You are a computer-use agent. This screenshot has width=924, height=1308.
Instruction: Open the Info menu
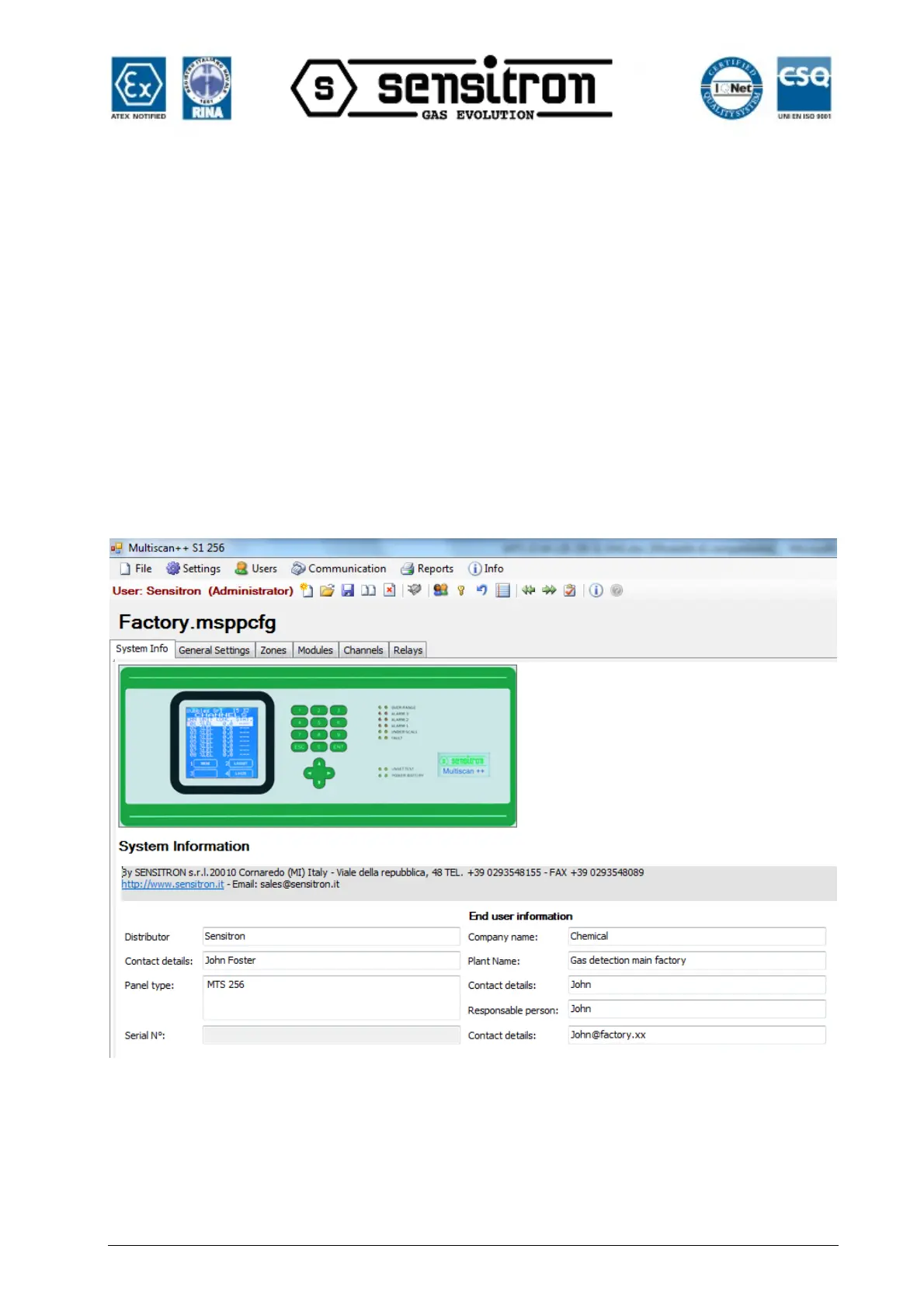pos(486,569)
